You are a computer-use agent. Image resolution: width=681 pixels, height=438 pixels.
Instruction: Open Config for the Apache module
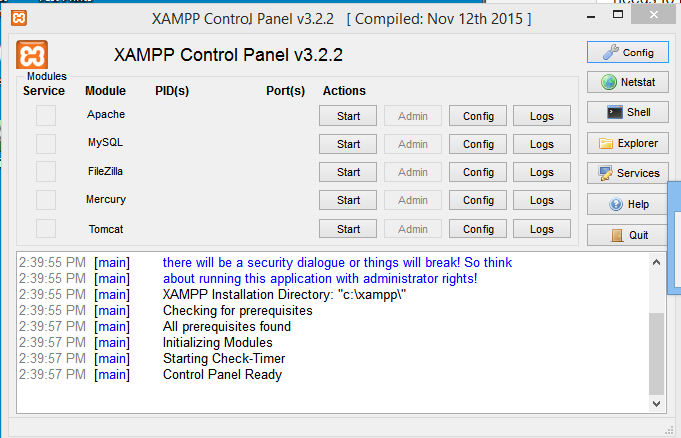[478, 116]
